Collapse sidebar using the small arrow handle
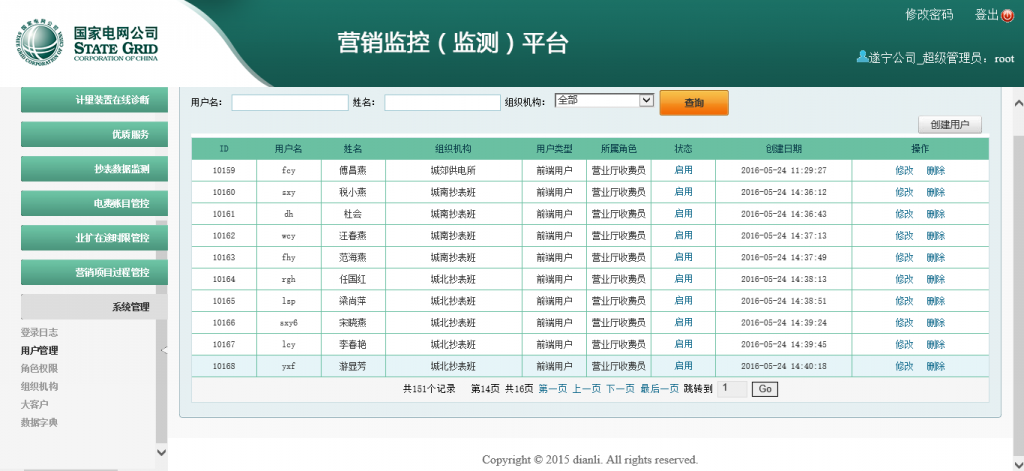This screenshot has width=1024, height=471. pyautogui.click(x=163, y=350)
